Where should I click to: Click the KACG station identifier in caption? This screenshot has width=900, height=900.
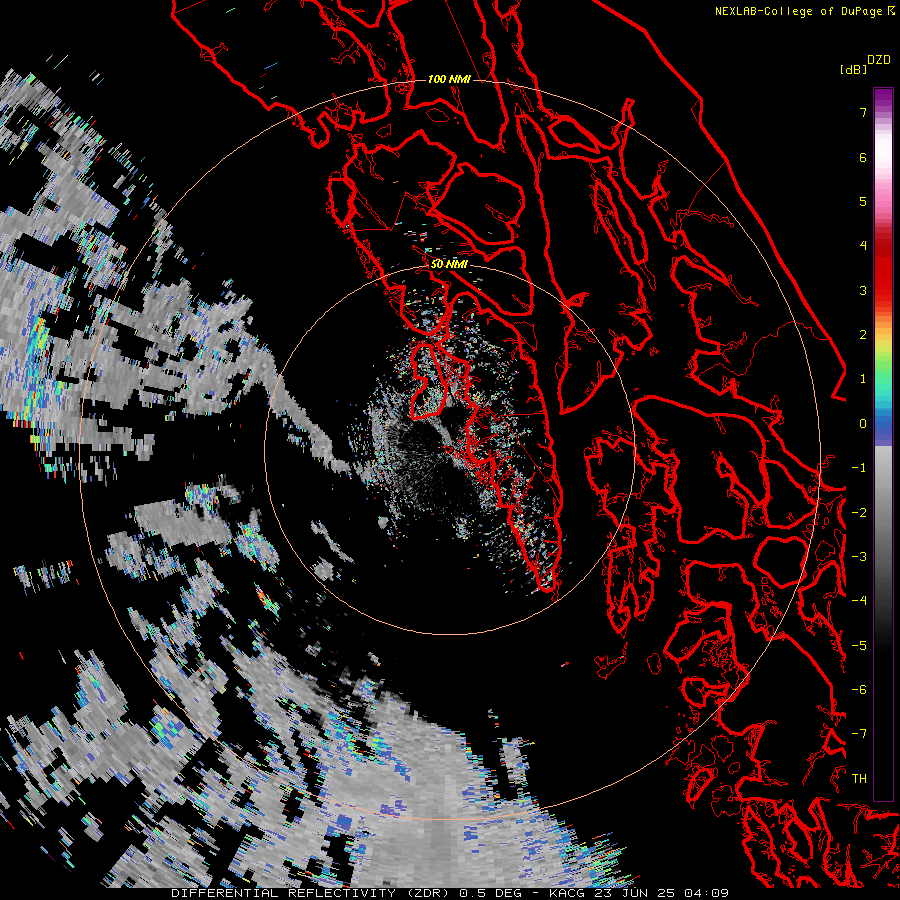pos(568,893)
